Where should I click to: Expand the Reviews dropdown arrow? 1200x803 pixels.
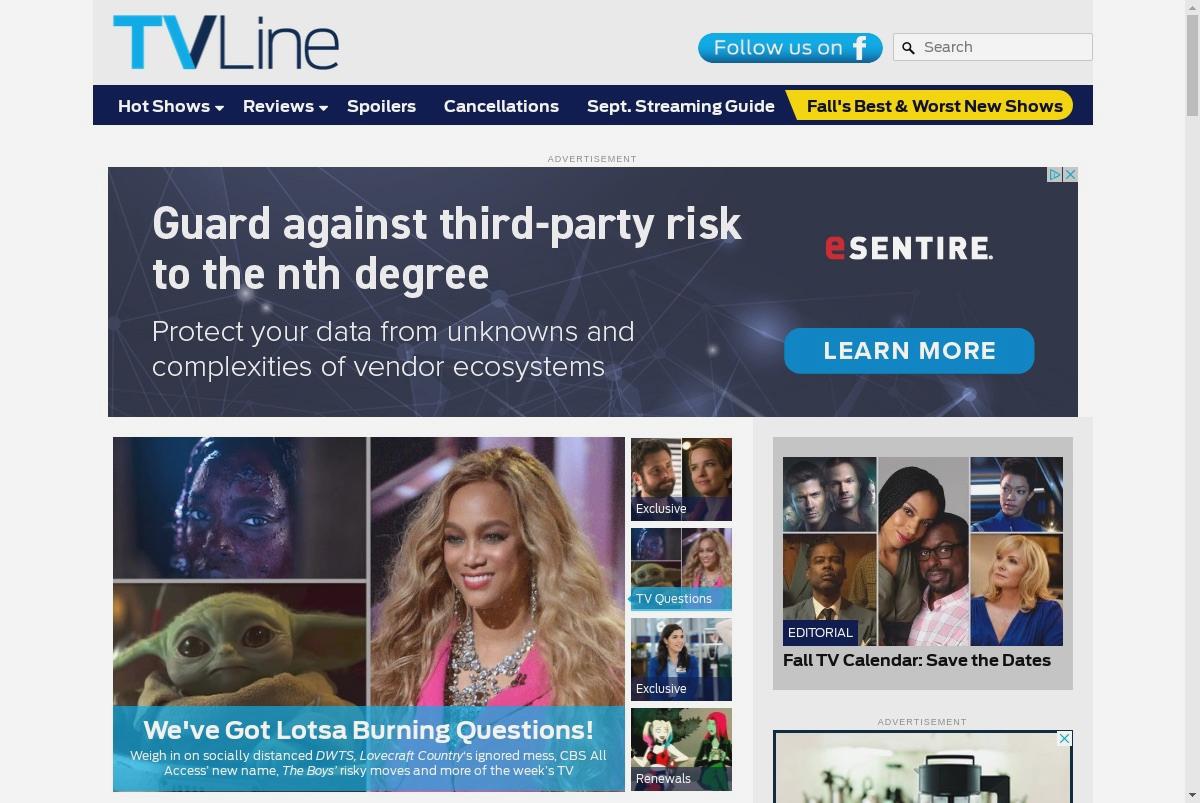[323, 108]
